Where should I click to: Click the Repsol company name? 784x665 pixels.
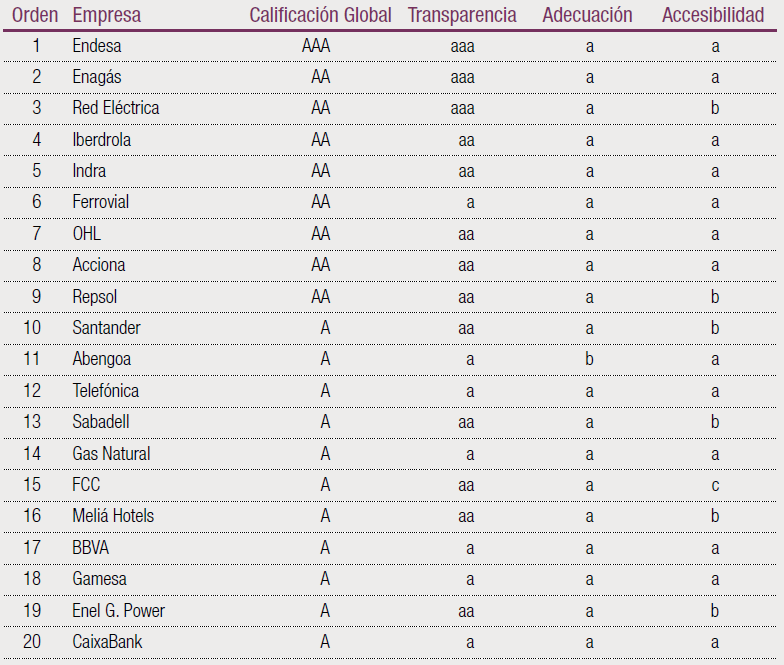[94, 297]
